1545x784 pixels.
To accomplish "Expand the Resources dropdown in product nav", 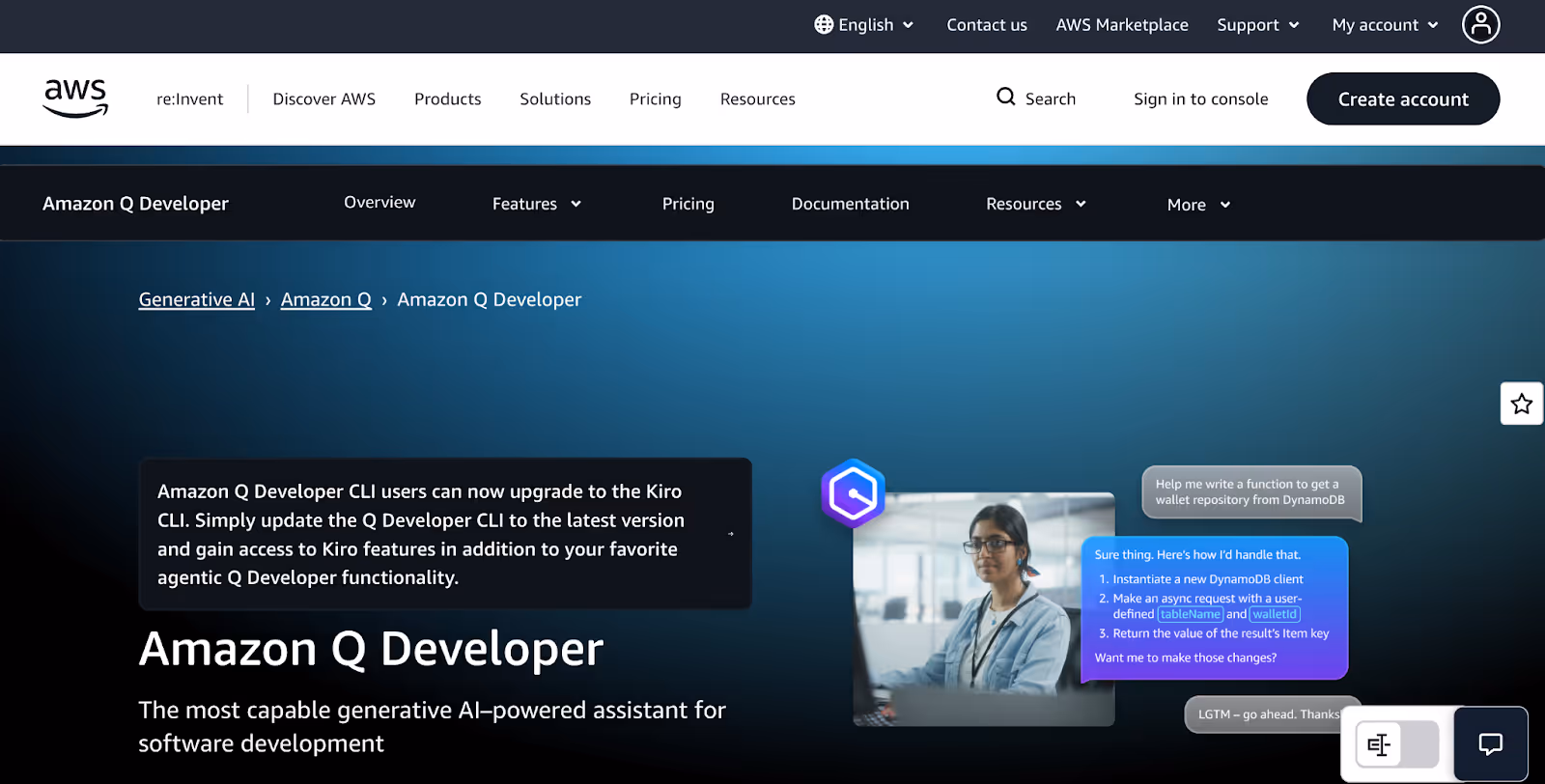I will 1036,204.
